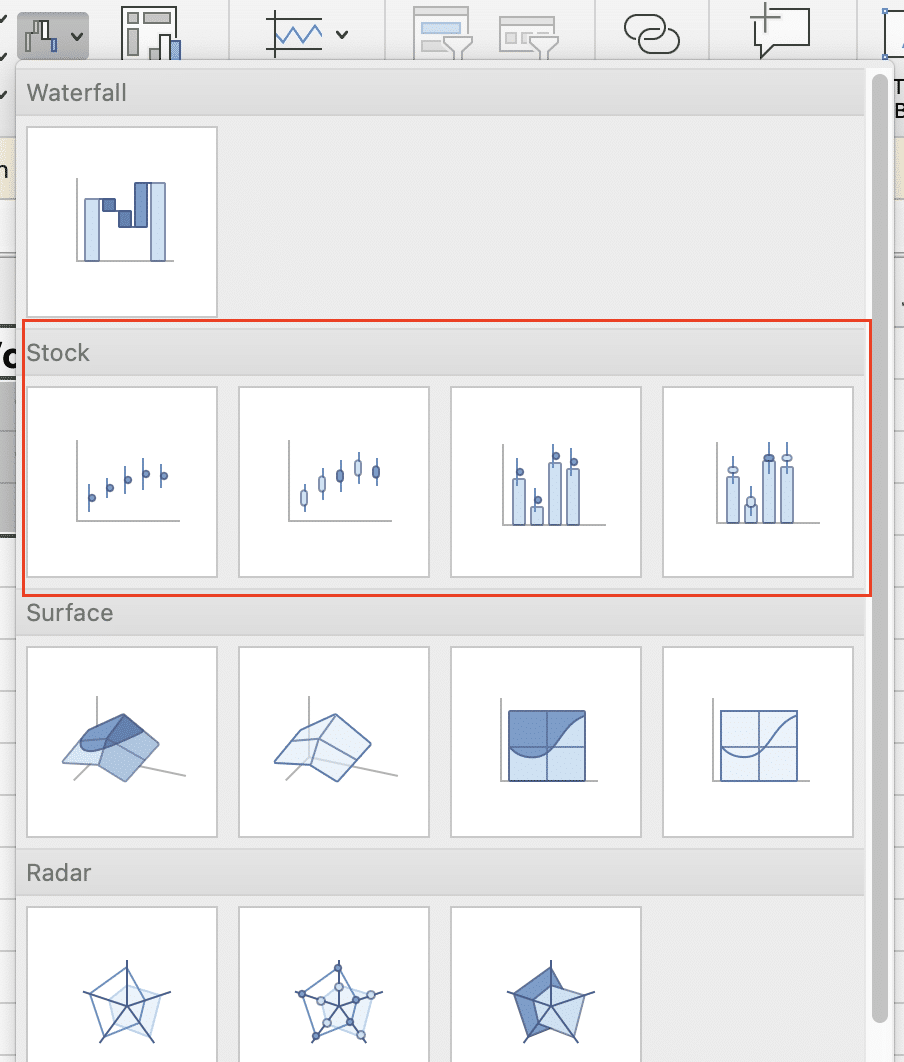The image size is (904, 1062).
Task: Choose Volume-Open-High-Low-Close stock chart
Action: (x=758, y=482)
